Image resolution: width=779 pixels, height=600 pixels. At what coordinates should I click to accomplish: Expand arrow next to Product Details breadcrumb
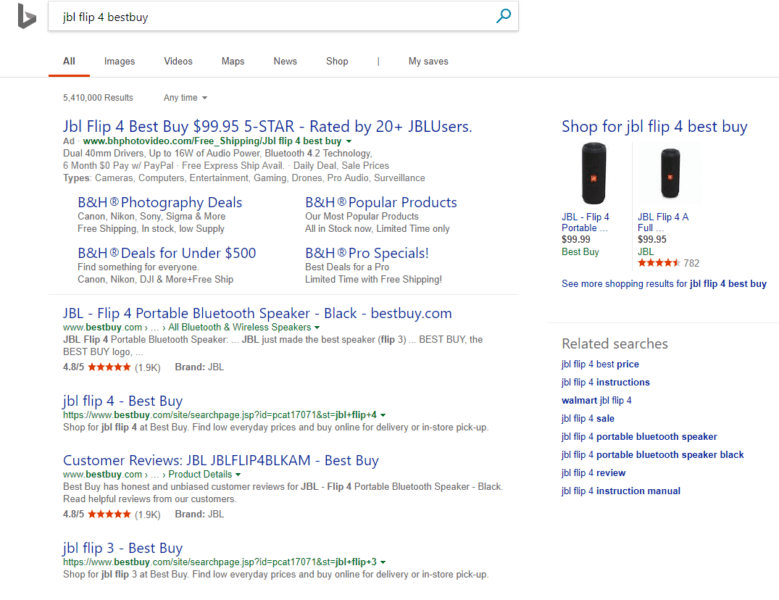coord(237,474)
